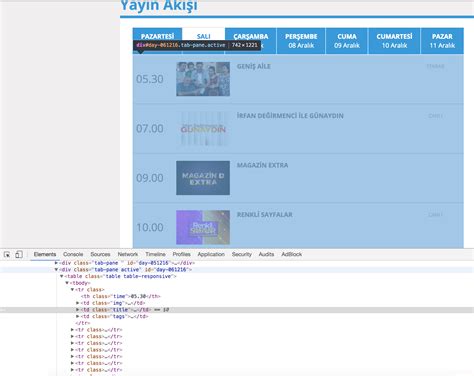Viewport: 474px width, 376px height.
Task: Activate the inspect element picker icon
Action: (7, 255)
